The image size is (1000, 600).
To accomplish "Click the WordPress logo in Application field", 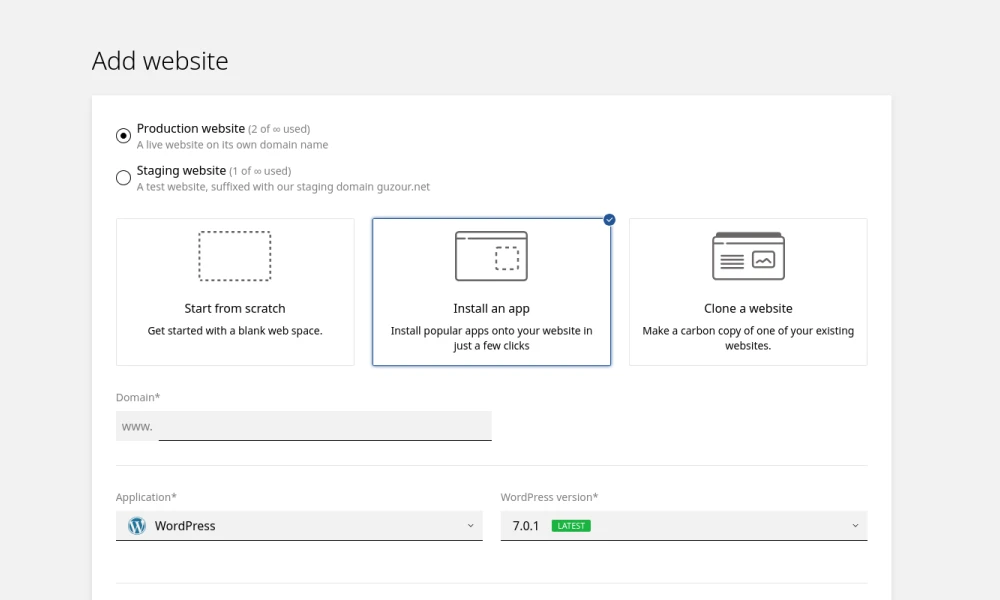I will tap(136, 526).
